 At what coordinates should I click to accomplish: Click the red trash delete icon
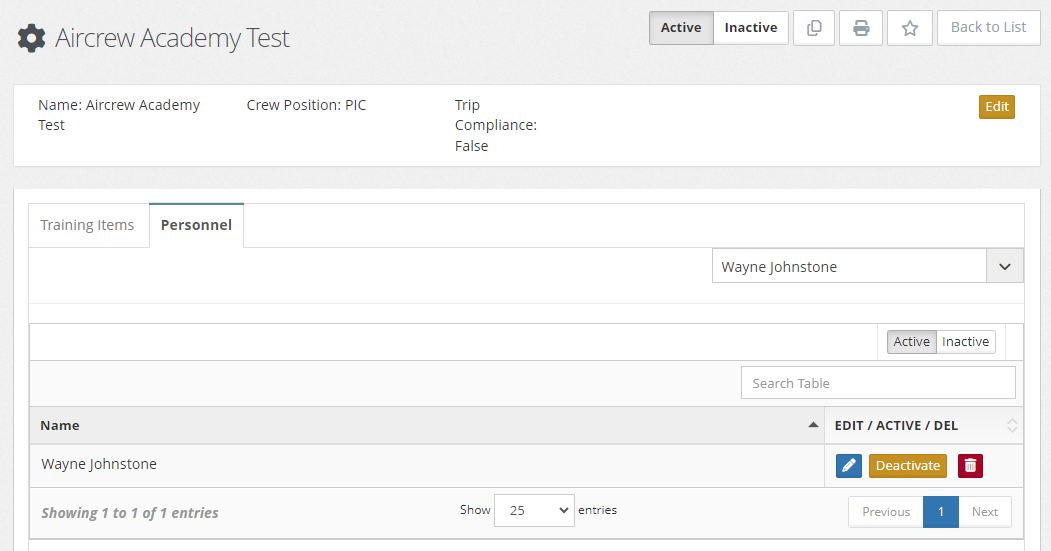coord(970,466)
